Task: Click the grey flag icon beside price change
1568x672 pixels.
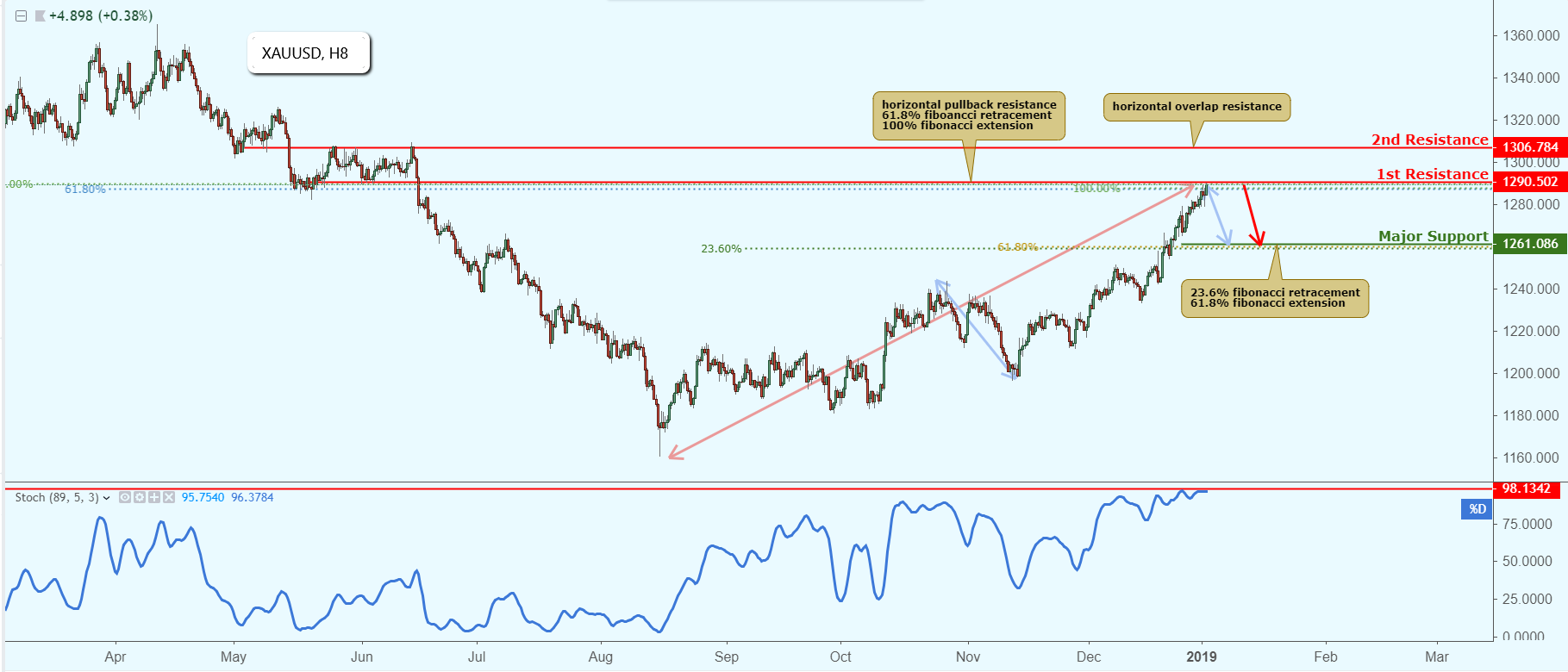Action: (x=40, y=16)
